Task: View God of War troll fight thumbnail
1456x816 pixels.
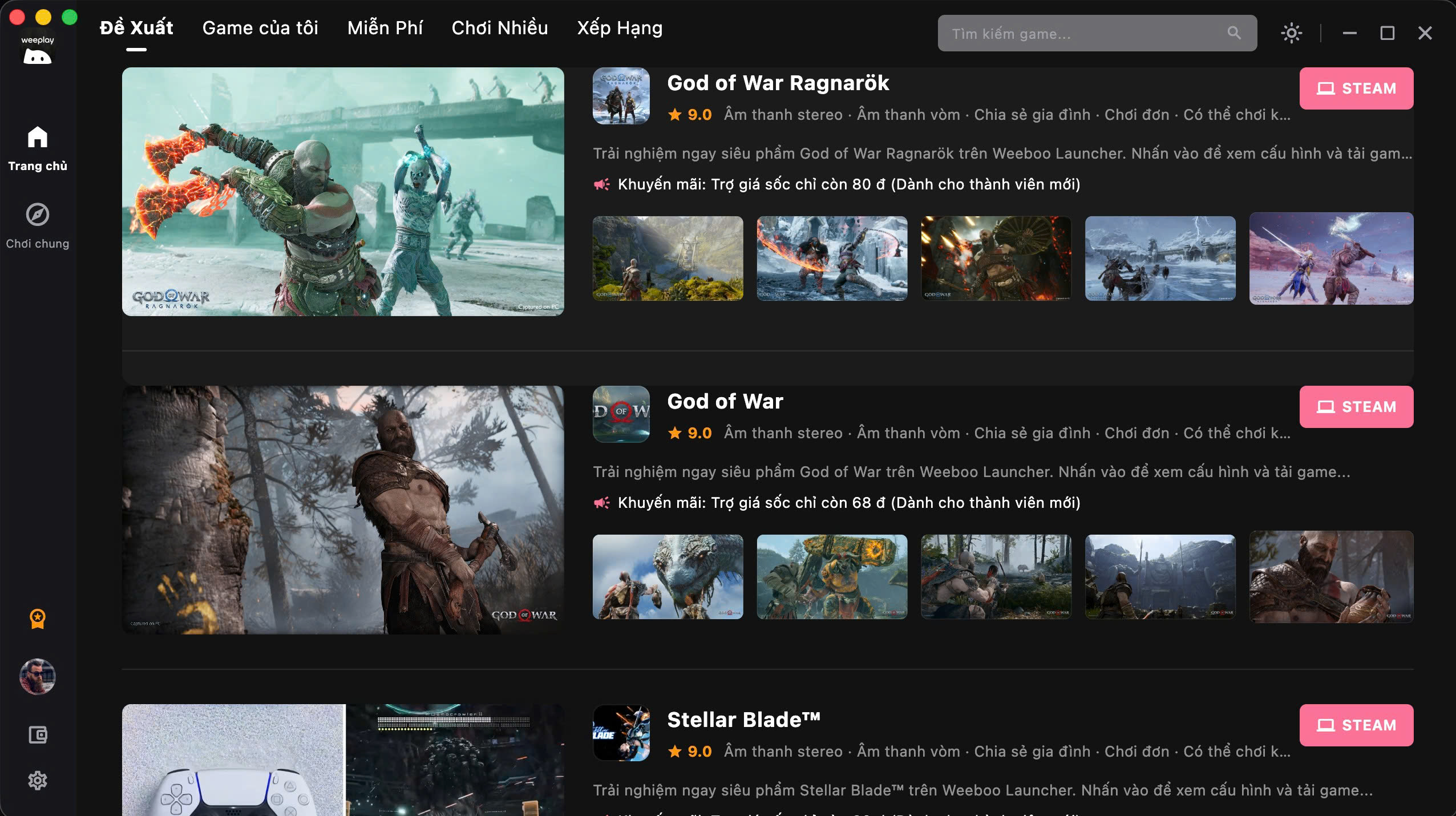Action: point(832,577)
